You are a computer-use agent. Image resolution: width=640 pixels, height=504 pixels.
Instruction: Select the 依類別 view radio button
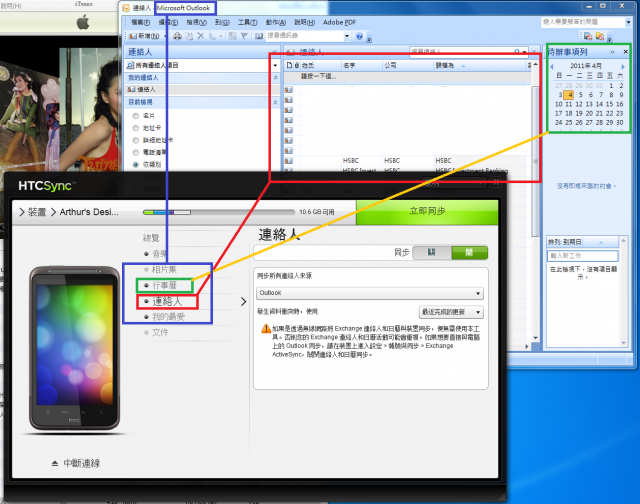(x=136, y=164)
